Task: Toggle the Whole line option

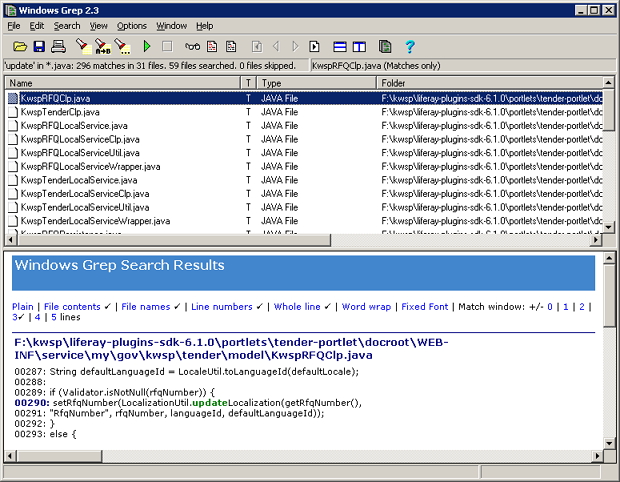Action: pos(297,307)
